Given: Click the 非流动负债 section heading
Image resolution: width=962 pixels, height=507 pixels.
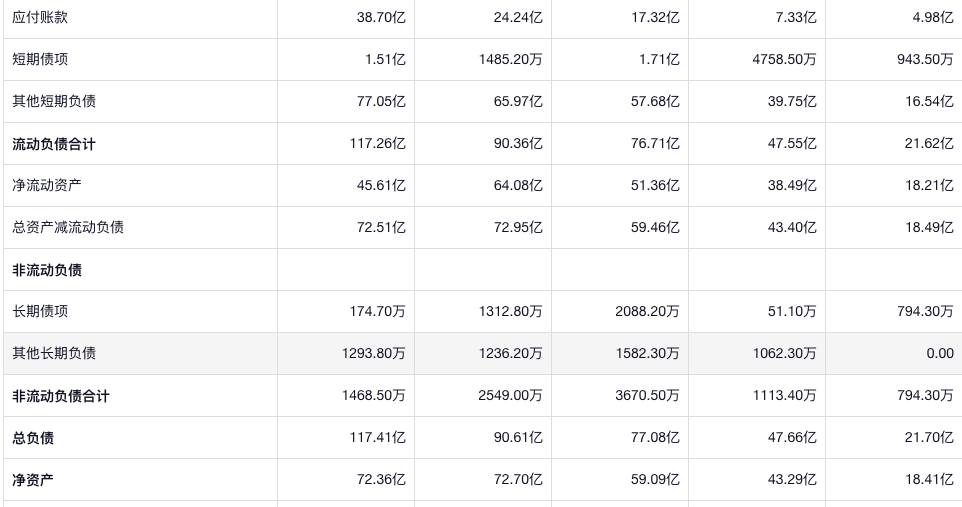Looking at the screenshot, I should 47,270.
